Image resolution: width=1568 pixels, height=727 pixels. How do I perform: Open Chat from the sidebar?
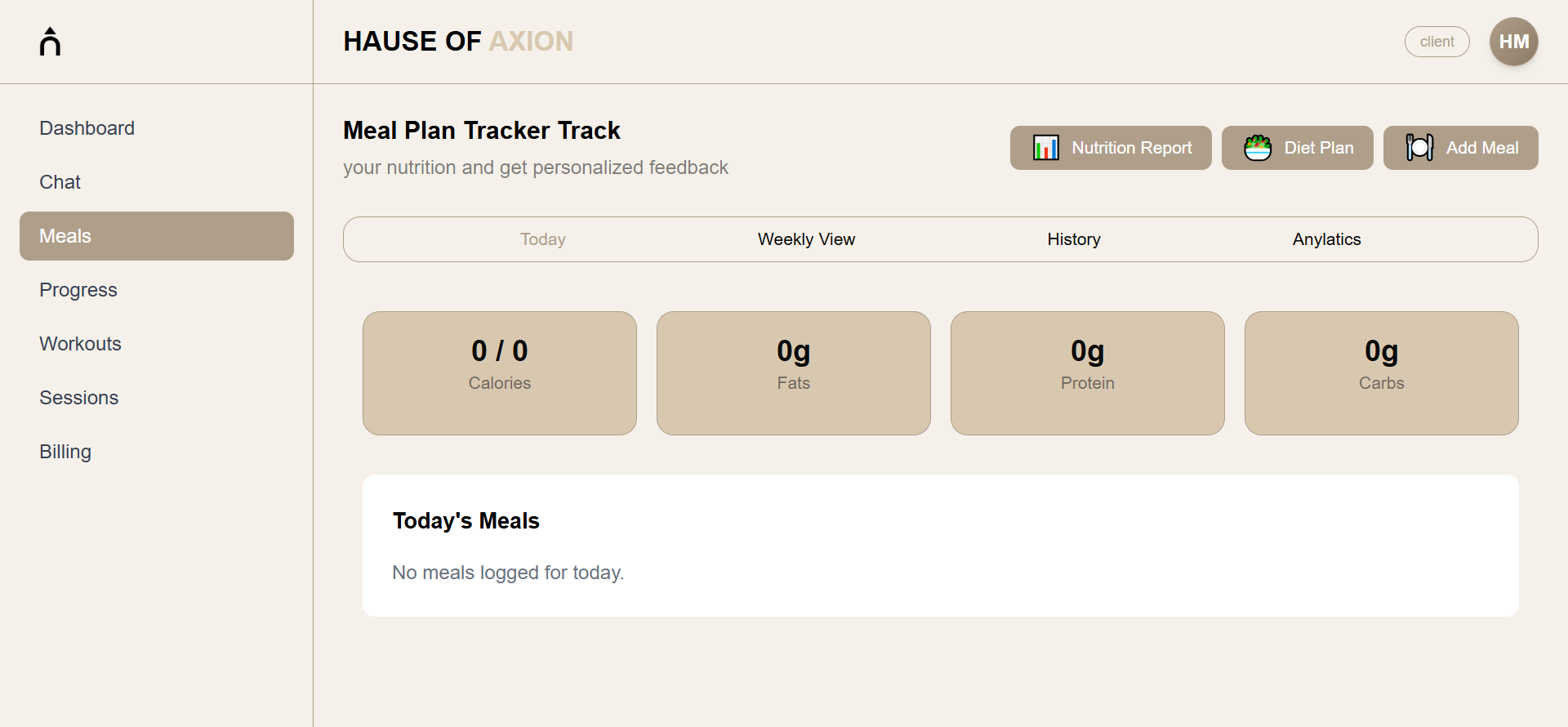[x=60, y=182]
